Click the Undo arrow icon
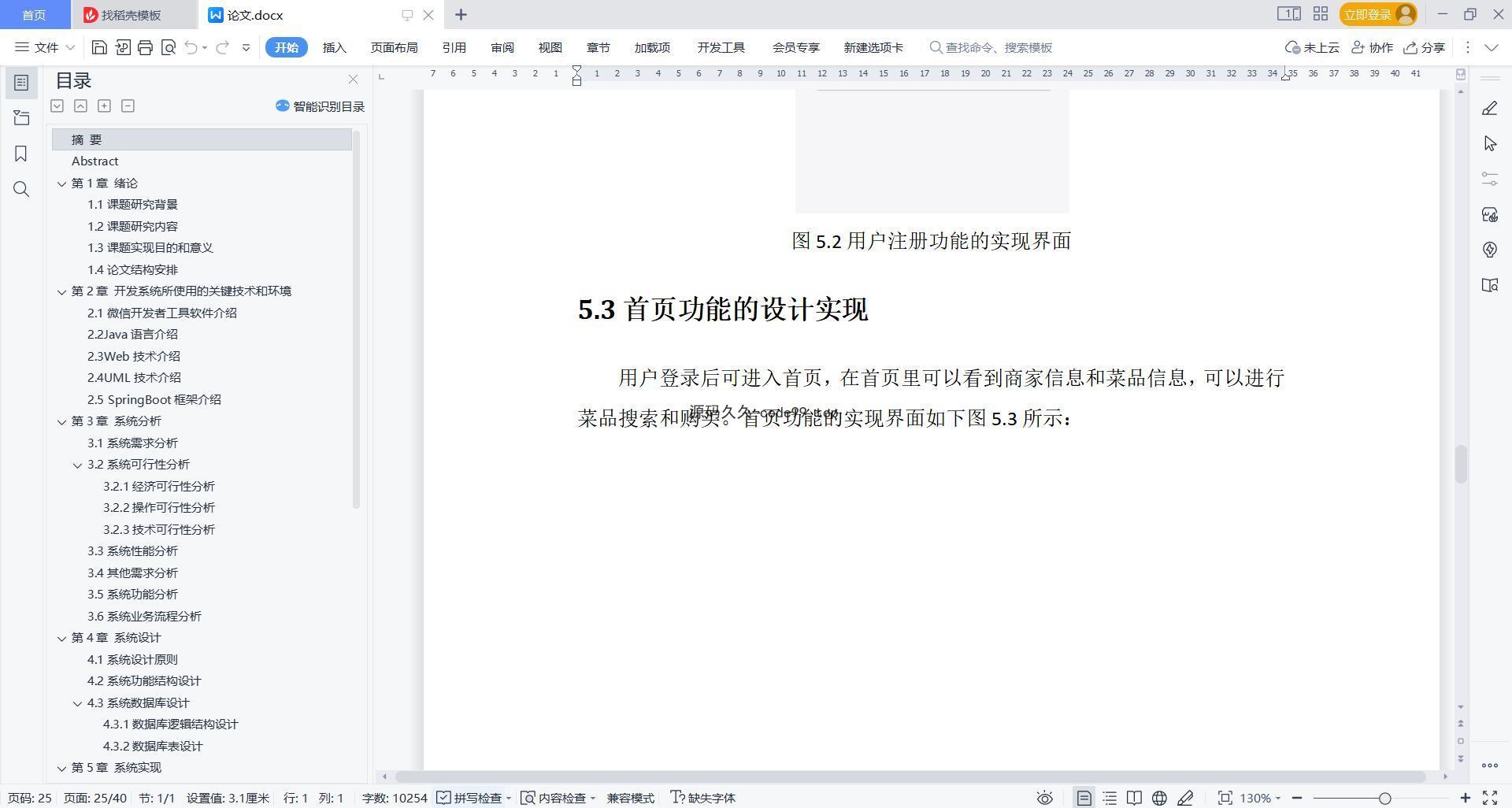1512x808 pixels. [x=191, y=47]
